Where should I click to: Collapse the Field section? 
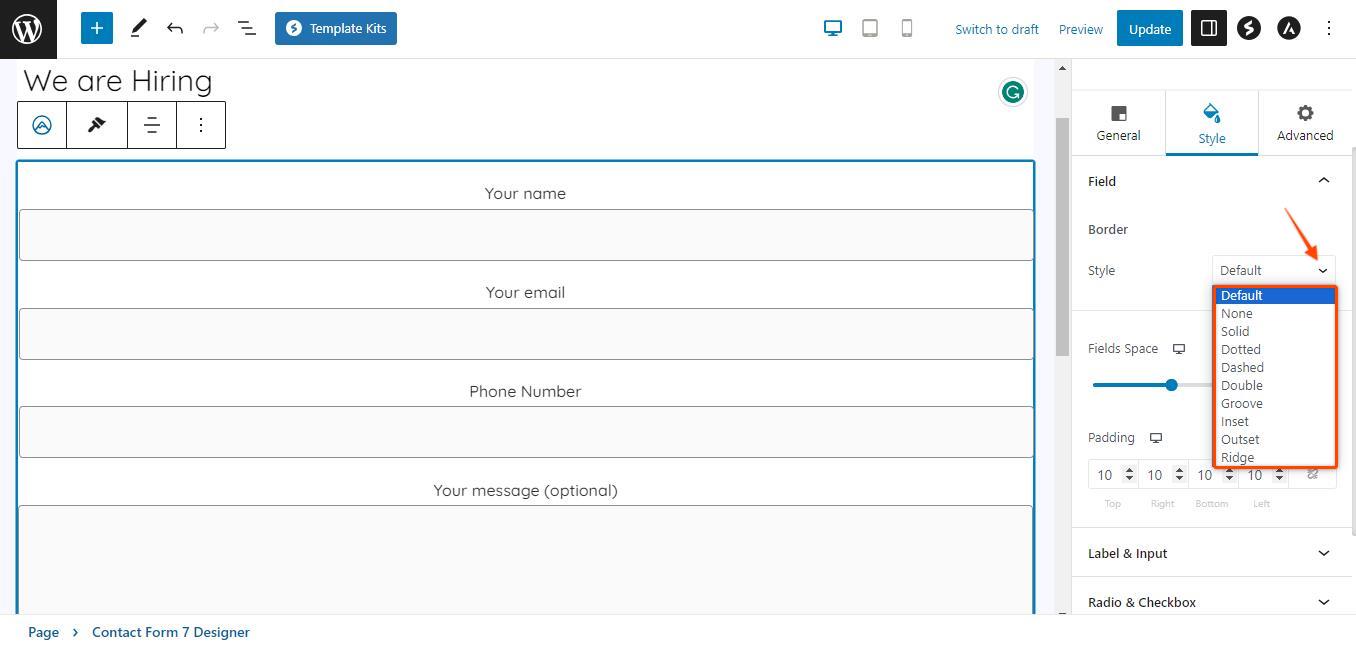pyautogui.click(x=1323, y=181)
